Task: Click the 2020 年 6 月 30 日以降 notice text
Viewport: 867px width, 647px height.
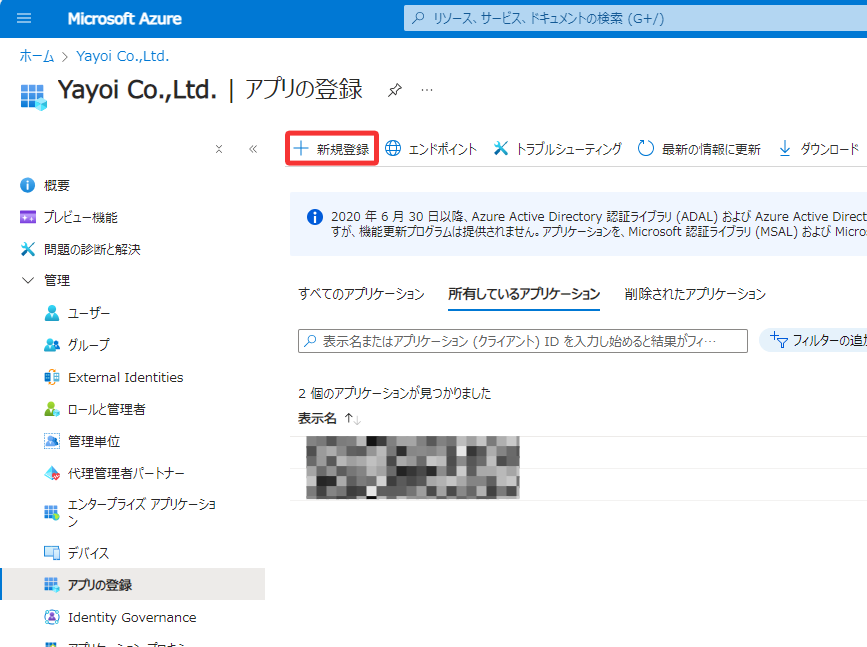Action: click(x=598, y=224)
